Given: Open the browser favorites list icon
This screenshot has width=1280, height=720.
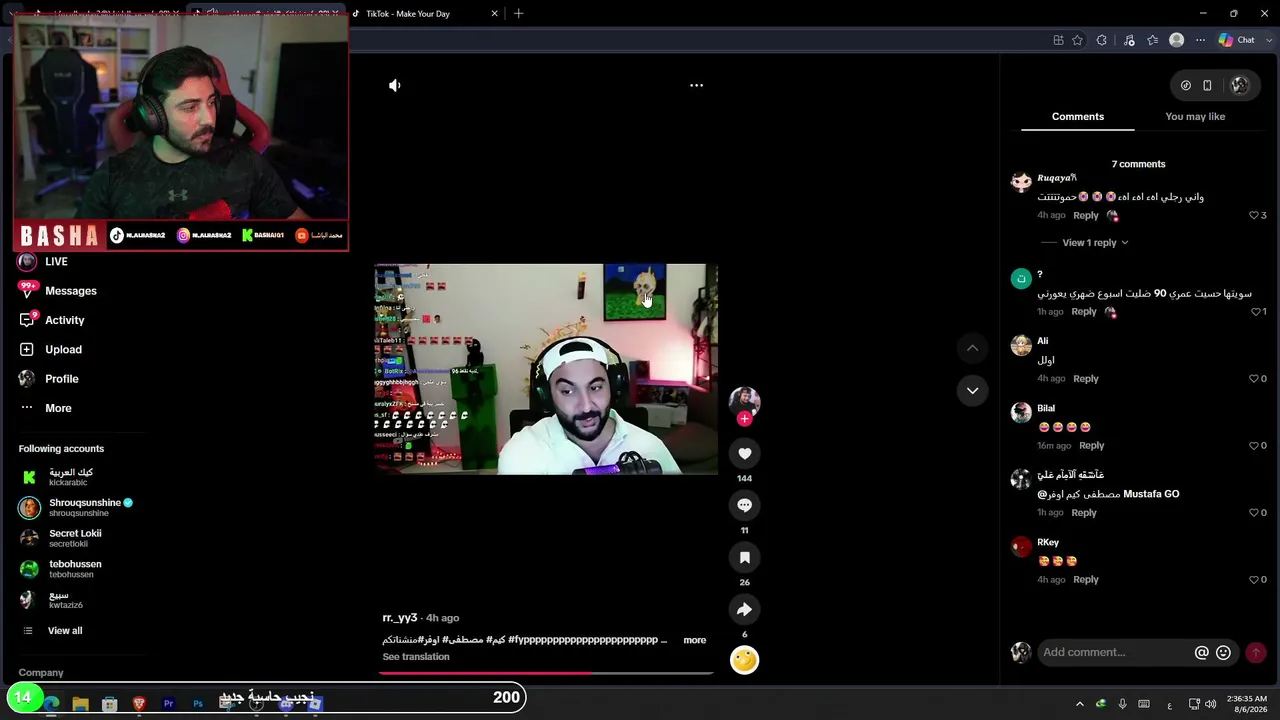Looking at the screenshot, I should pyautogui.click(x=1153, y=40).
